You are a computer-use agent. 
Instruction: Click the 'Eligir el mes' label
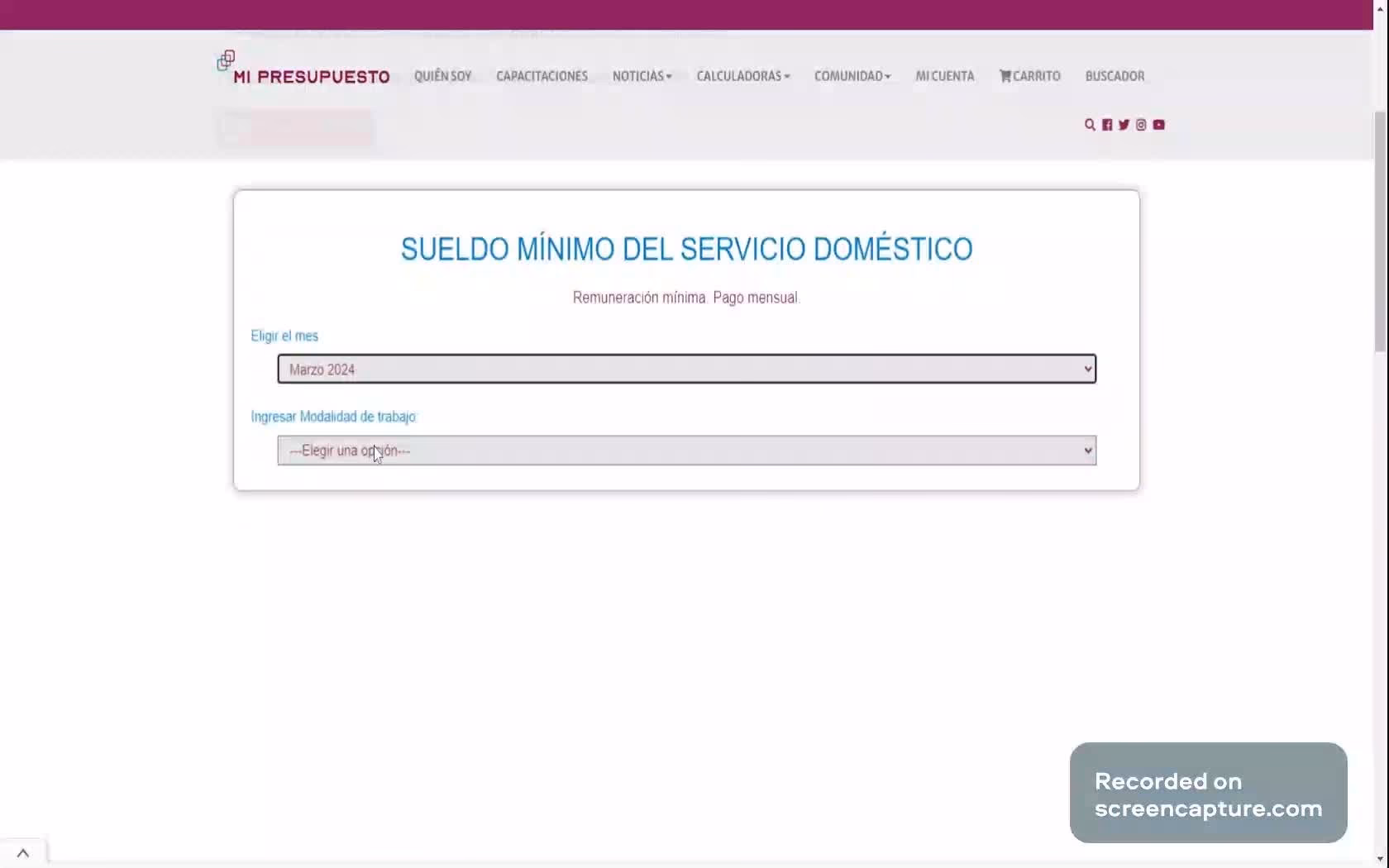coord(284,336)
